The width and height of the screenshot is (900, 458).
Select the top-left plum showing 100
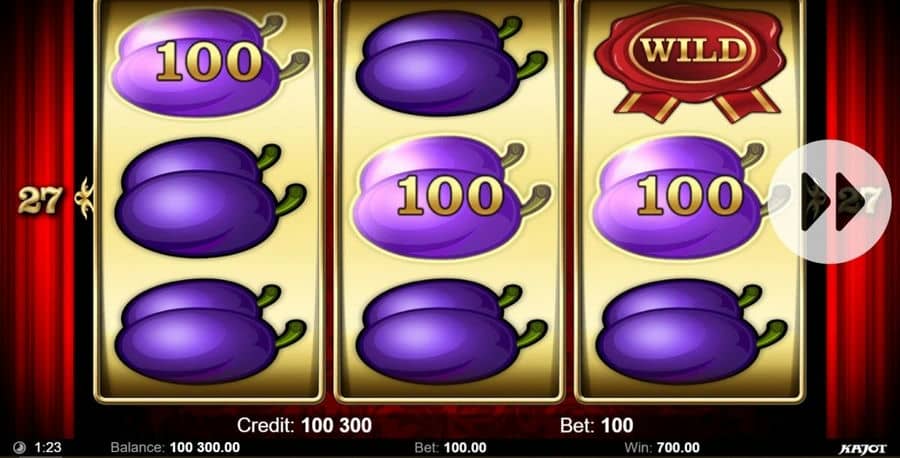tap(210, 62)
